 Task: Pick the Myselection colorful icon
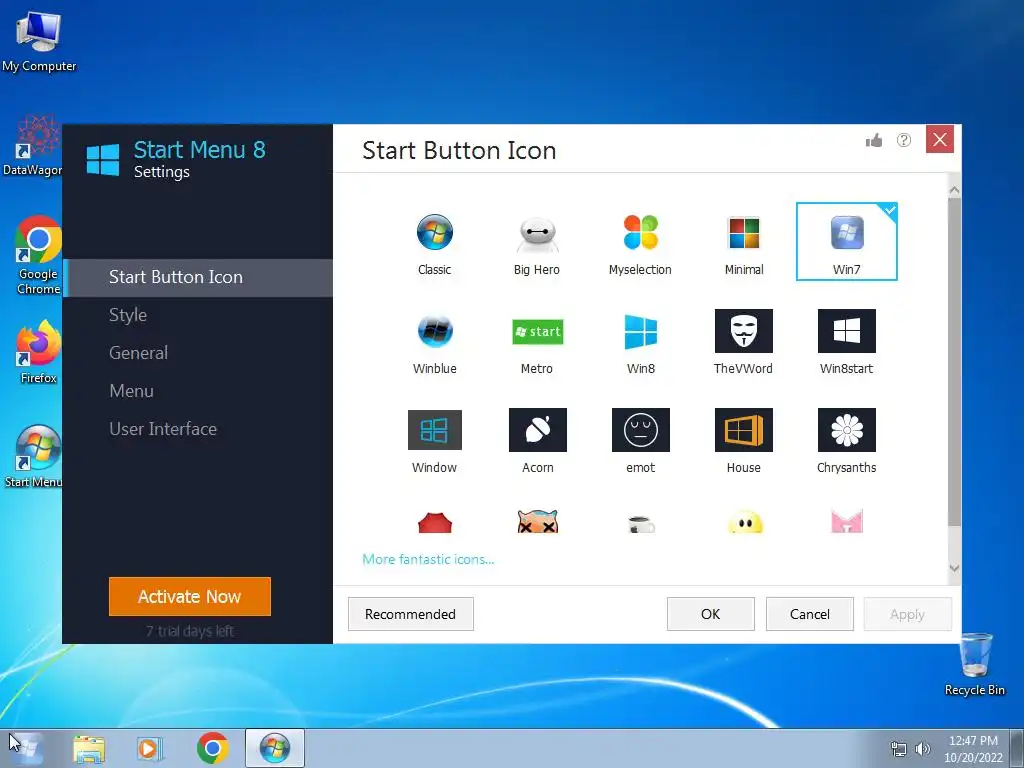coord(640,244)
